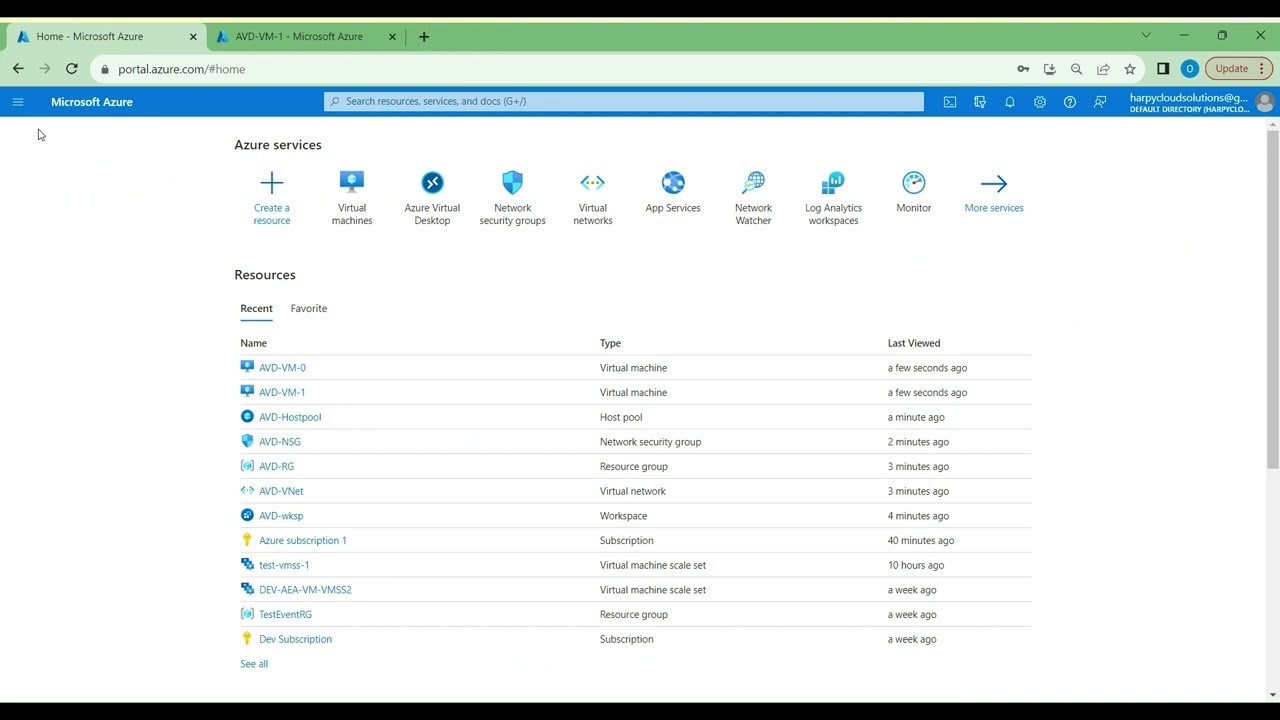Open the TestEventRG resource group link
Image resolution: width=1280 pixels, height=720 pixels.
285,615
